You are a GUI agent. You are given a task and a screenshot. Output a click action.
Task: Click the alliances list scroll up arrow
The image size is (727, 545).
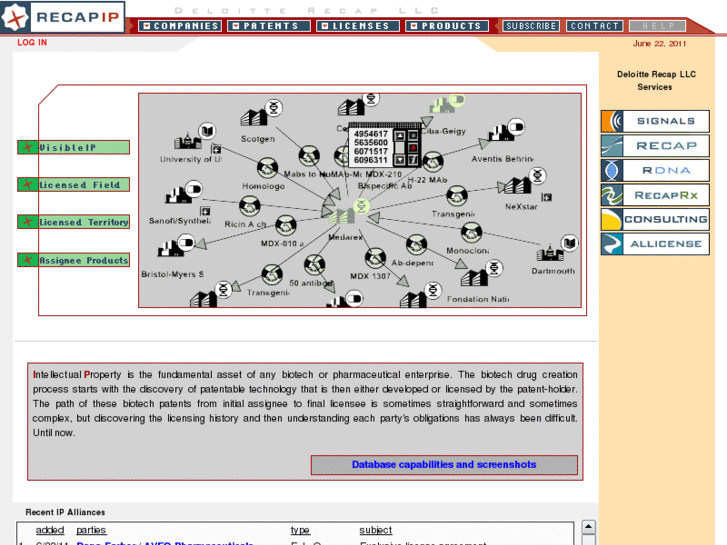point(588,527)
